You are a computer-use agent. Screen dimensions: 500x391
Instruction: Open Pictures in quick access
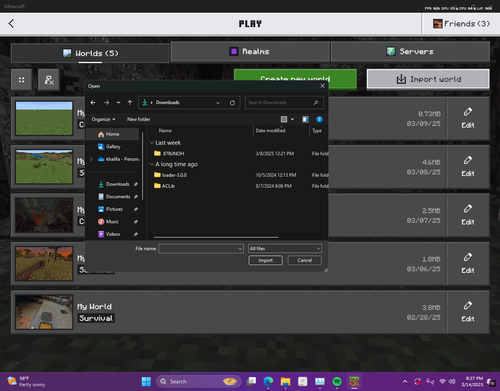coord(114,209)
